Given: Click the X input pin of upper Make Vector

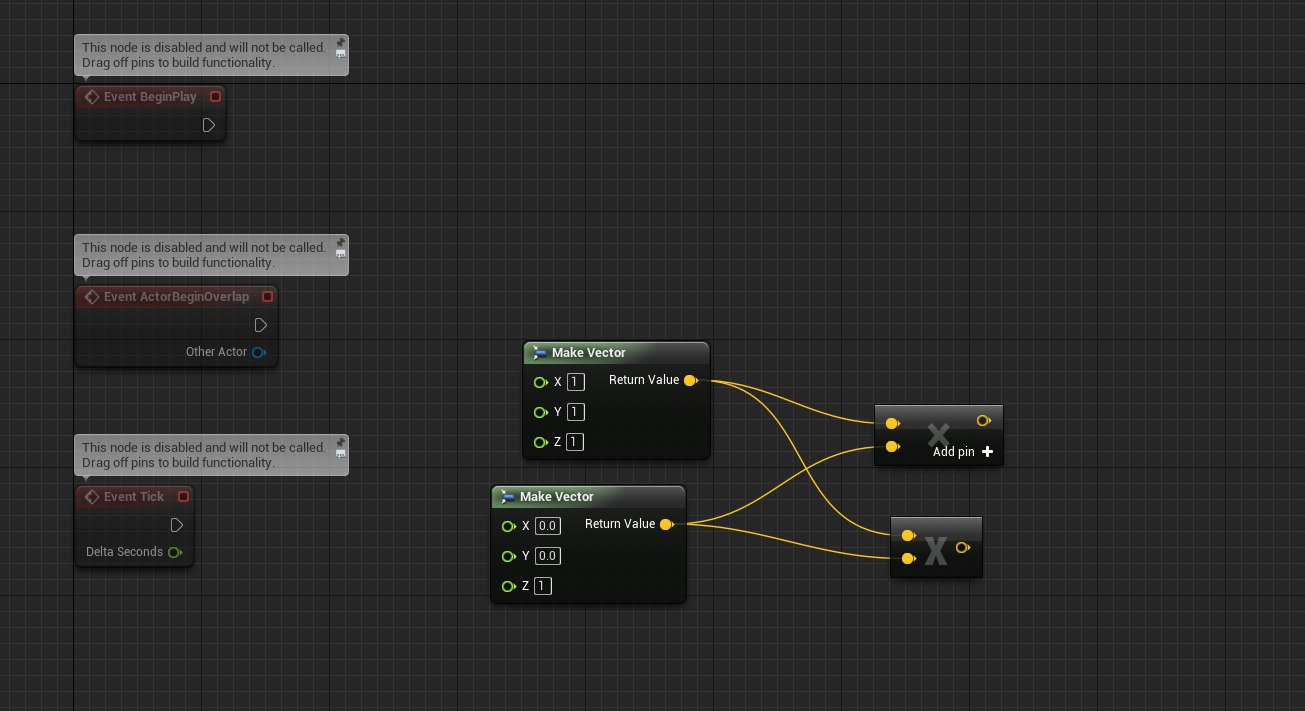Looking at the screenshot, I should [x=540, y=382].
